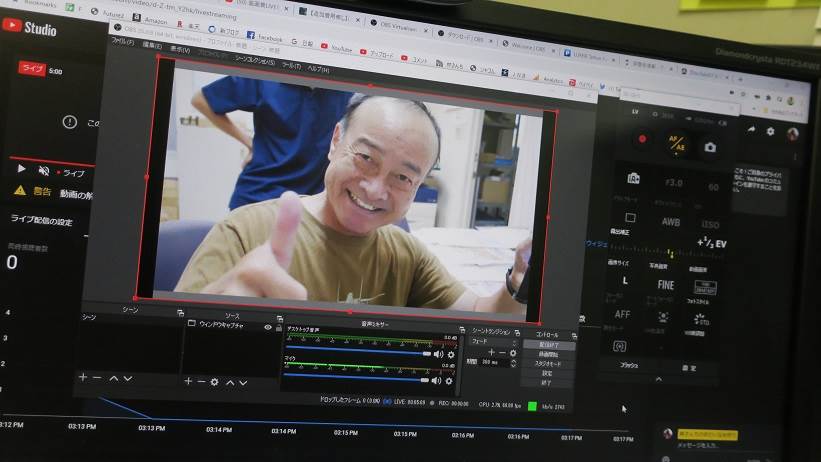Open the STD photo style setting
The image size is (821, 462).
click(700, 319)
